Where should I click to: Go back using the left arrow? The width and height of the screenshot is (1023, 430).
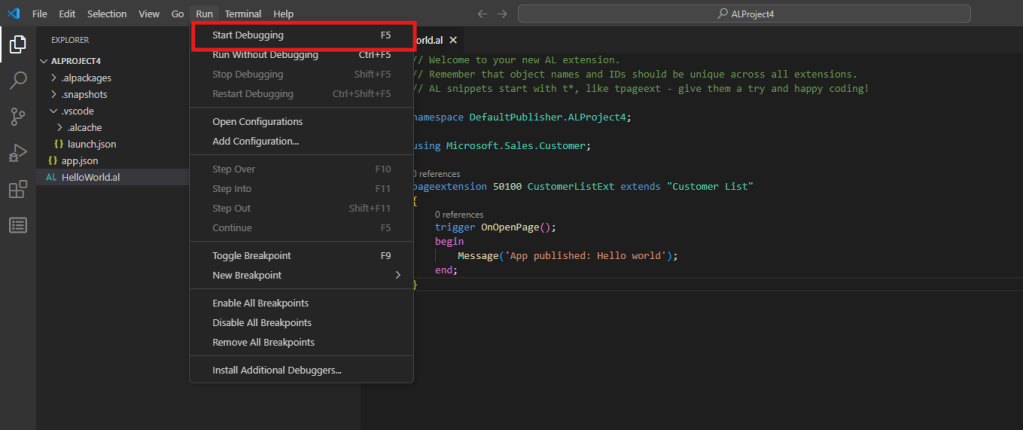482,14
